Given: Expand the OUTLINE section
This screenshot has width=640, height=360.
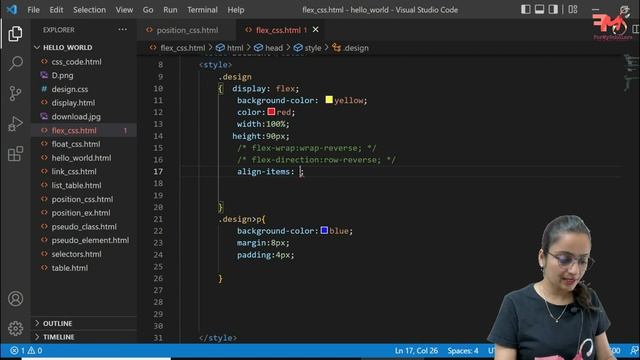Looking at the screenshot, I should click(x=84, y=323).
